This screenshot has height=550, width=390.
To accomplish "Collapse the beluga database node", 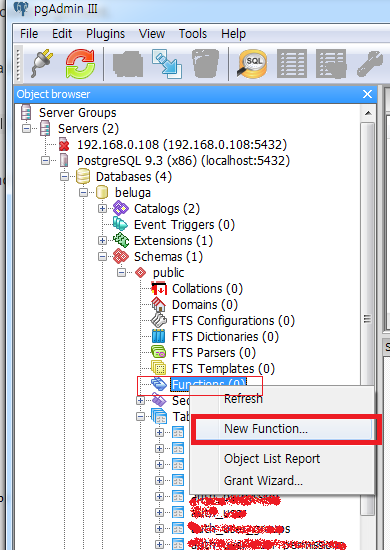I will point(83,193).
